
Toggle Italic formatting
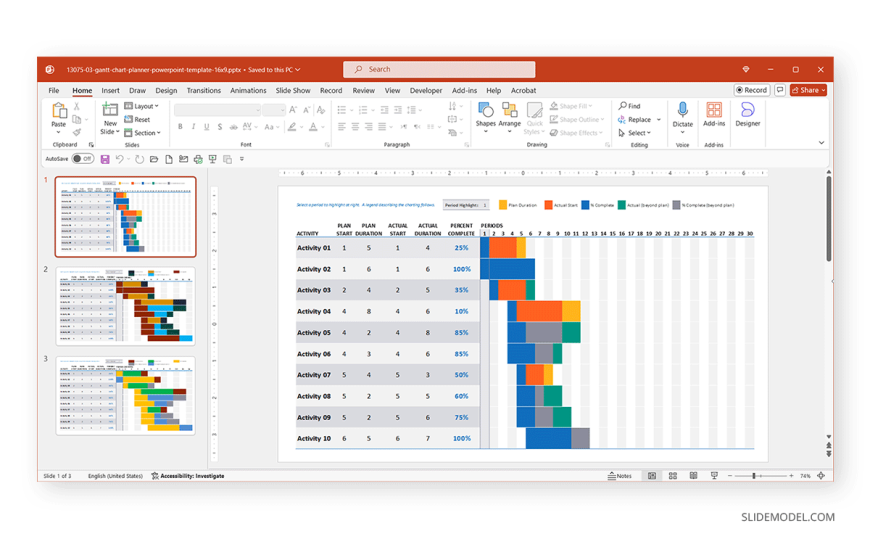193,127
